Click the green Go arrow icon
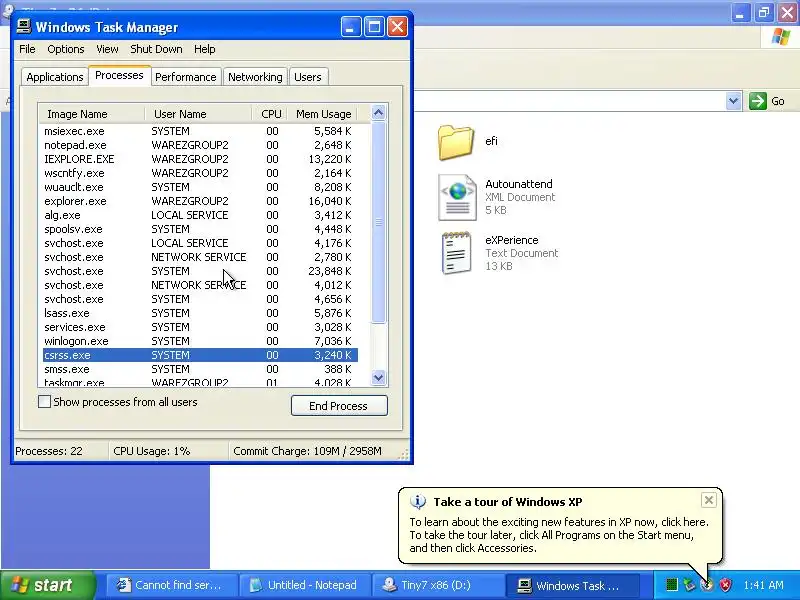This screenshot has height=600, width=800. tap(758, 101)
